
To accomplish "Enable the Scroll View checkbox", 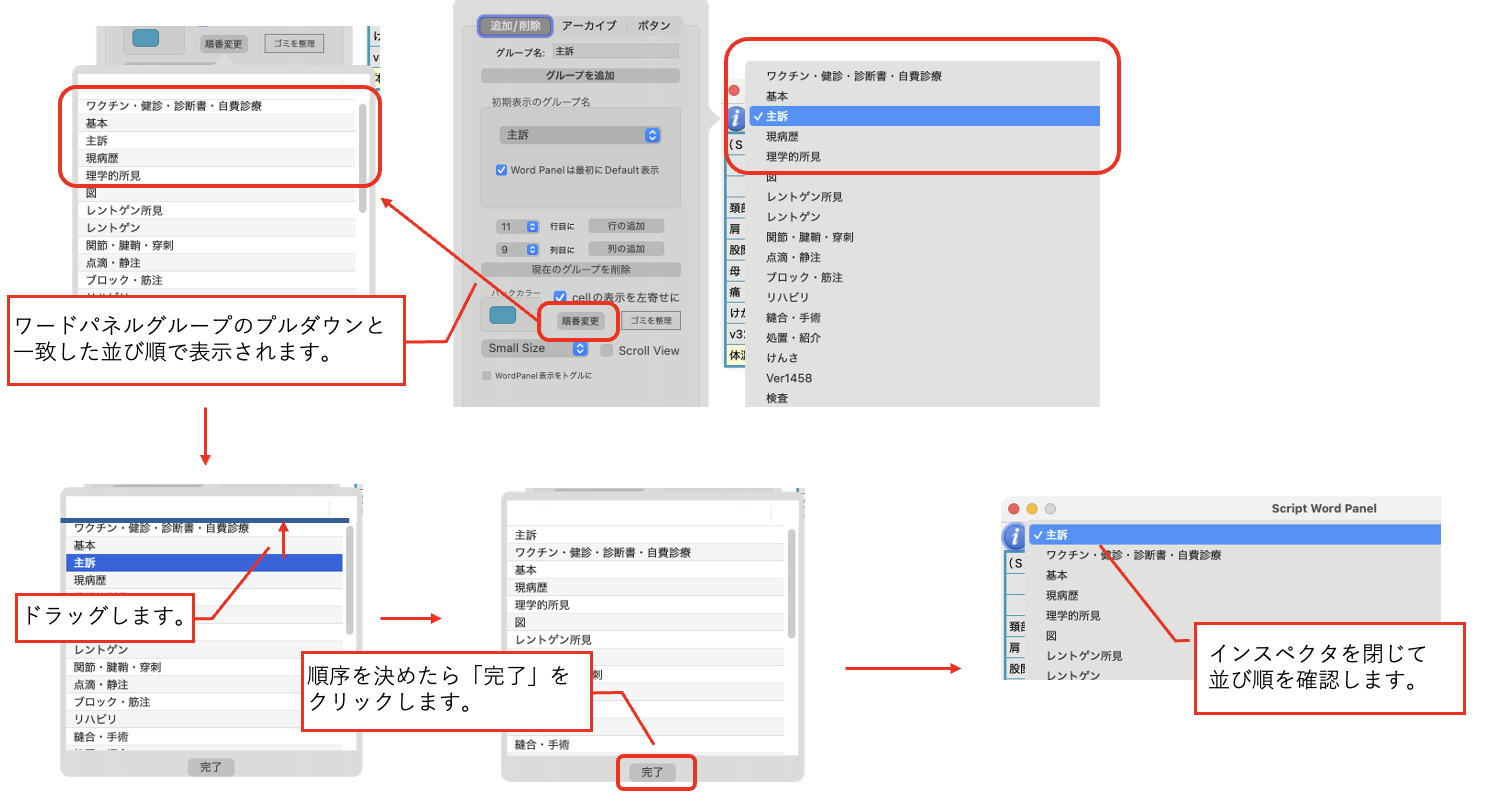I will coord(607,350).
